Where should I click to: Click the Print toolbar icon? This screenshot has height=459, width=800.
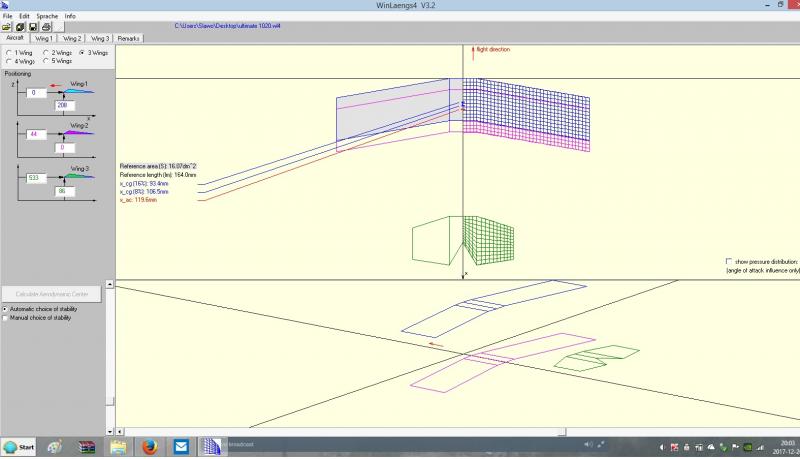click(46, 27)
